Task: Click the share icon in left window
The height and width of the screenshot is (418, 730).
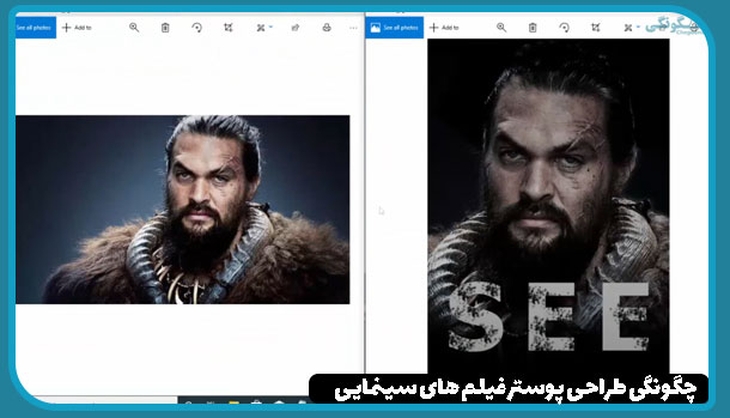Action: 295,28
